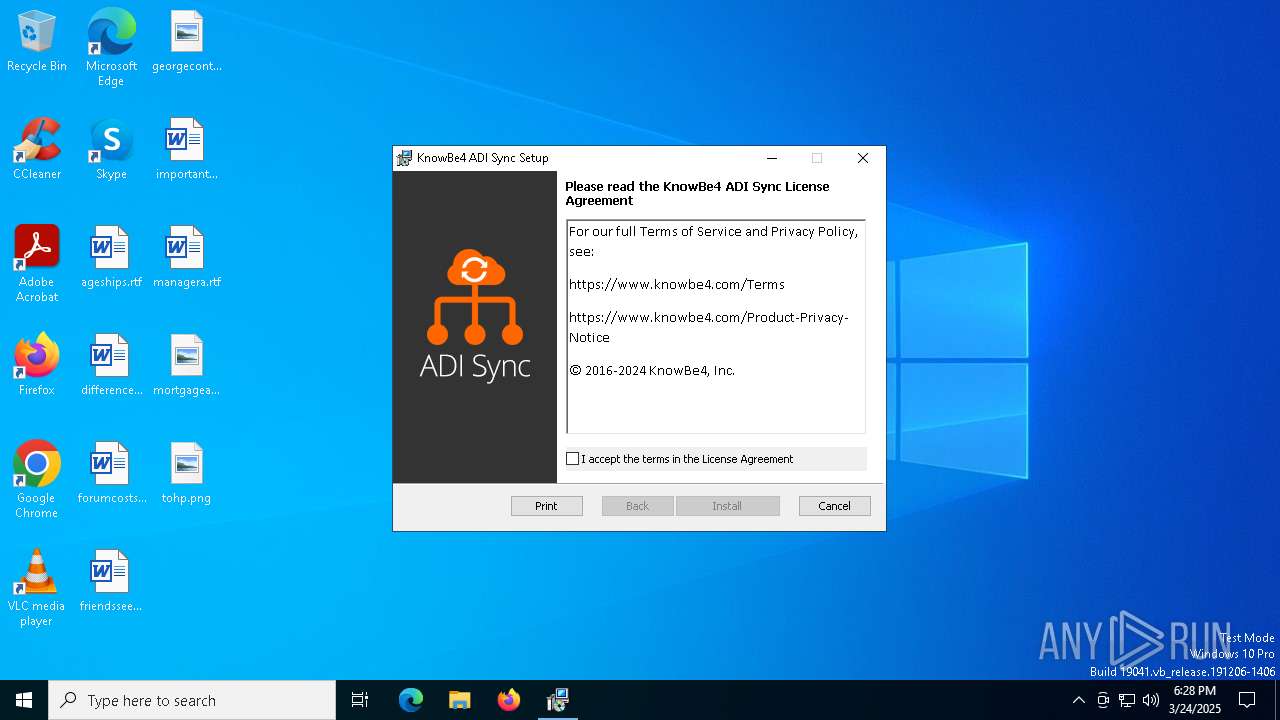Select the georgecont... image file
1280x720 pixels.
click(x=187, y=42)
